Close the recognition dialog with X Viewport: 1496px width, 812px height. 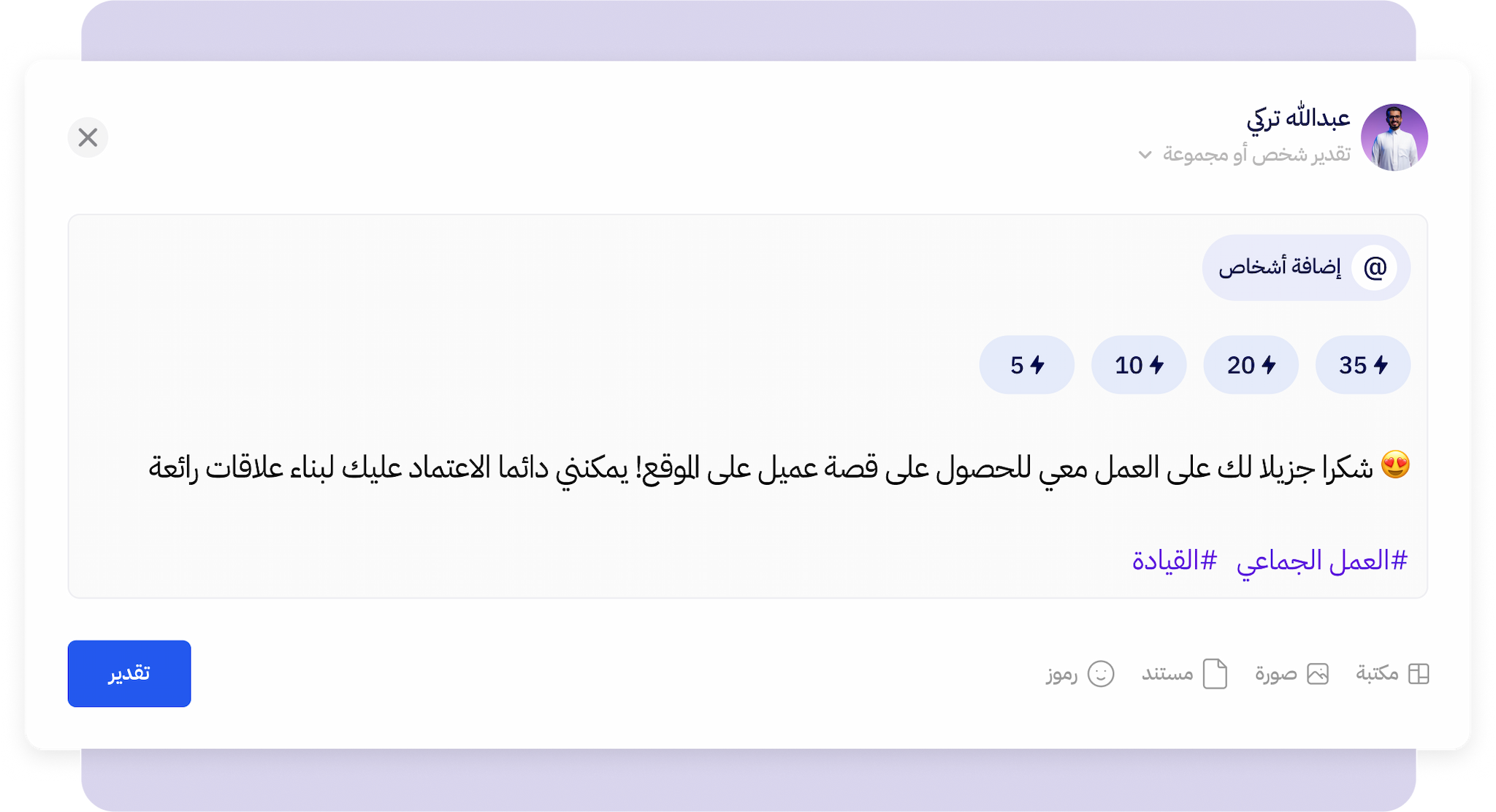point(88,137)
